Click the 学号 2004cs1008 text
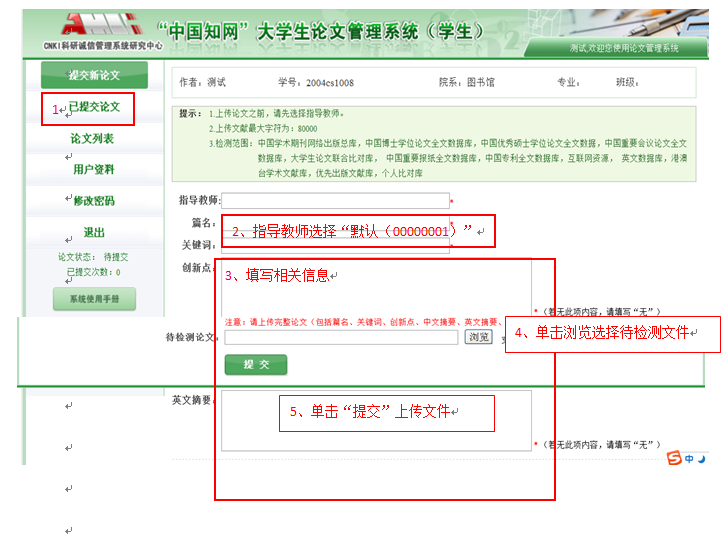The height and width of the screenshot is (538, 728). (x=316, y=83)
